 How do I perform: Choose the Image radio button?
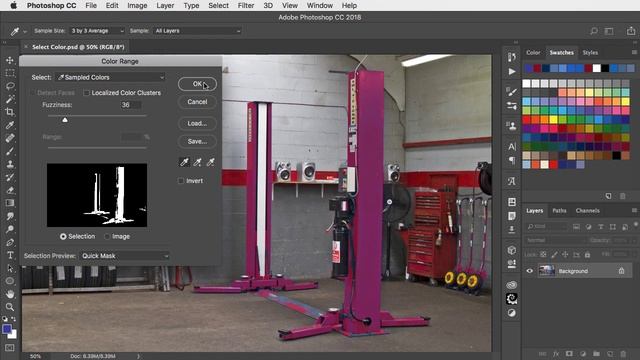tap(107, 236)
